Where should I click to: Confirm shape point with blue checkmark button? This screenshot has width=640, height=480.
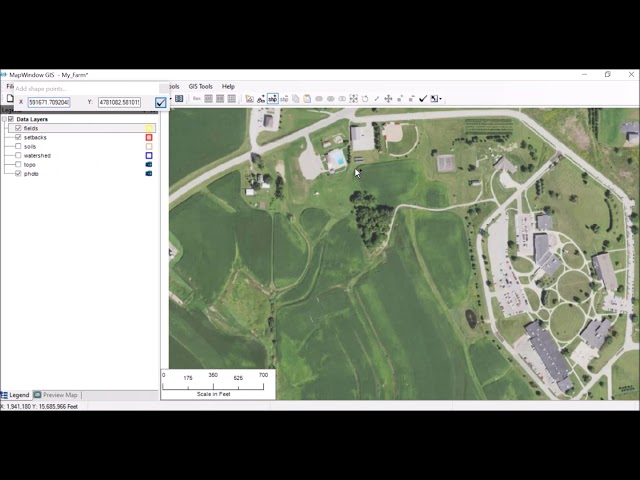tap(160, 102)
